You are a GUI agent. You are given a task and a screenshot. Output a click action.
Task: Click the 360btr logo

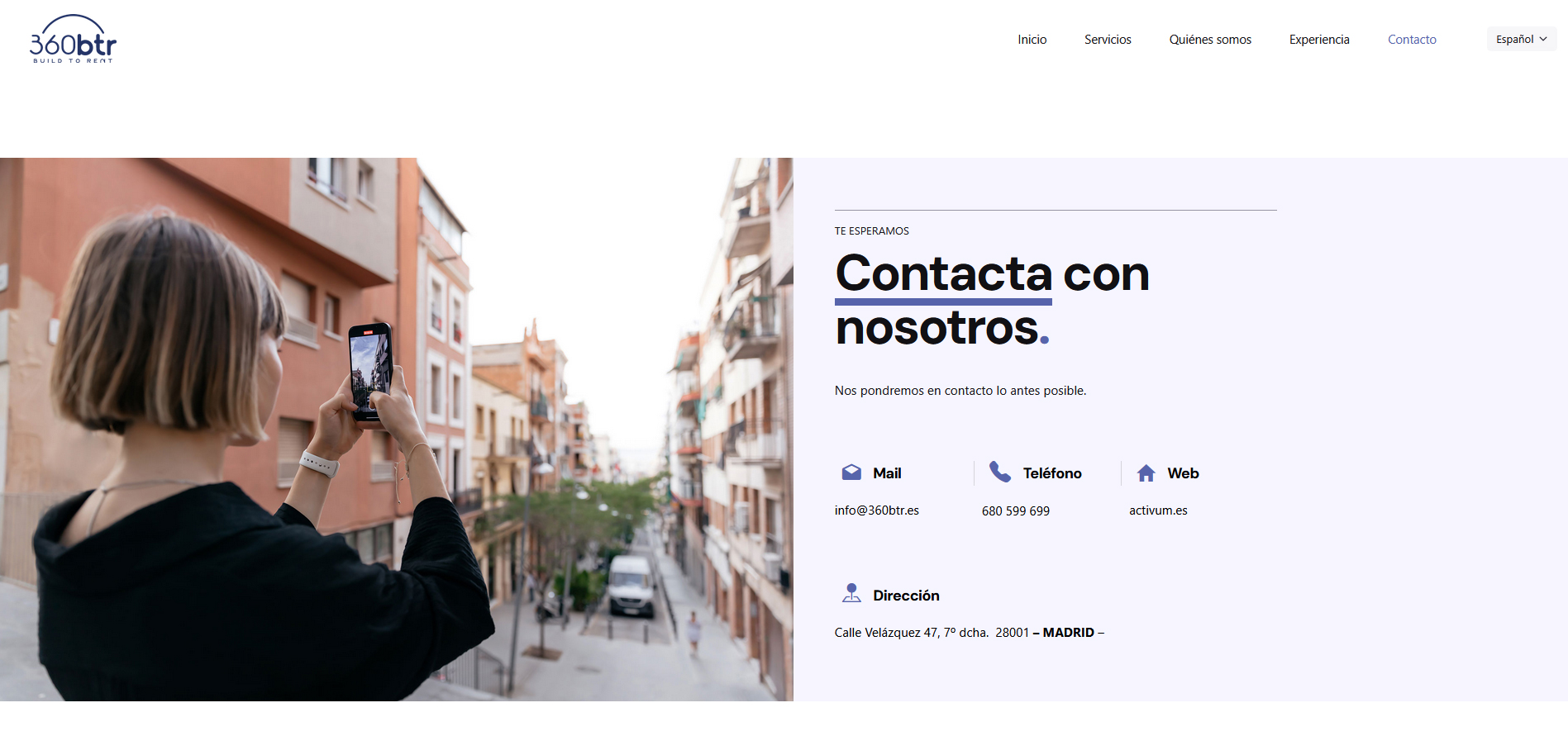(x=73, y=39)
